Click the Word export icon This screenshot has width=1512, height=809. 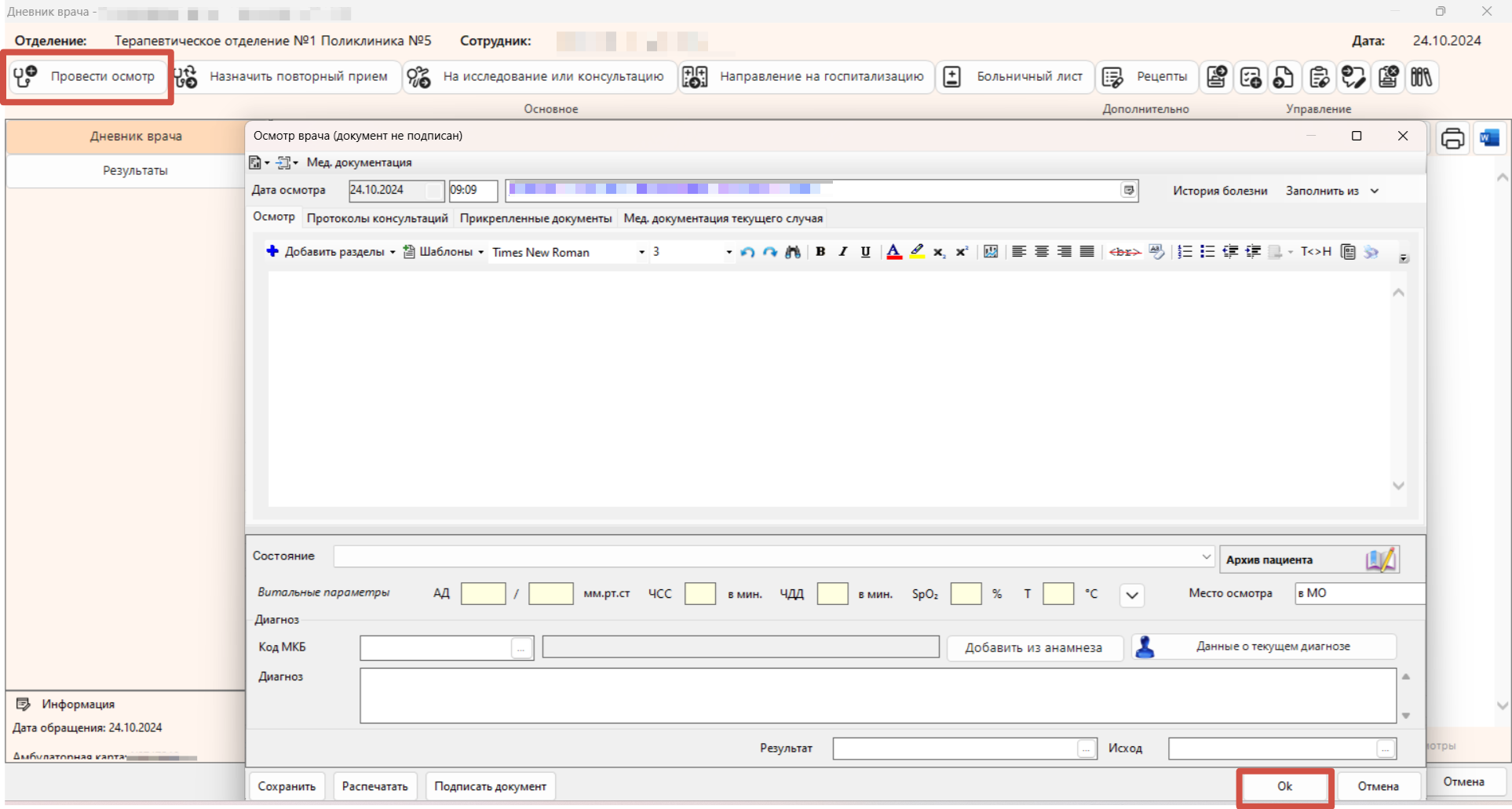click(x=1489, y=139)
